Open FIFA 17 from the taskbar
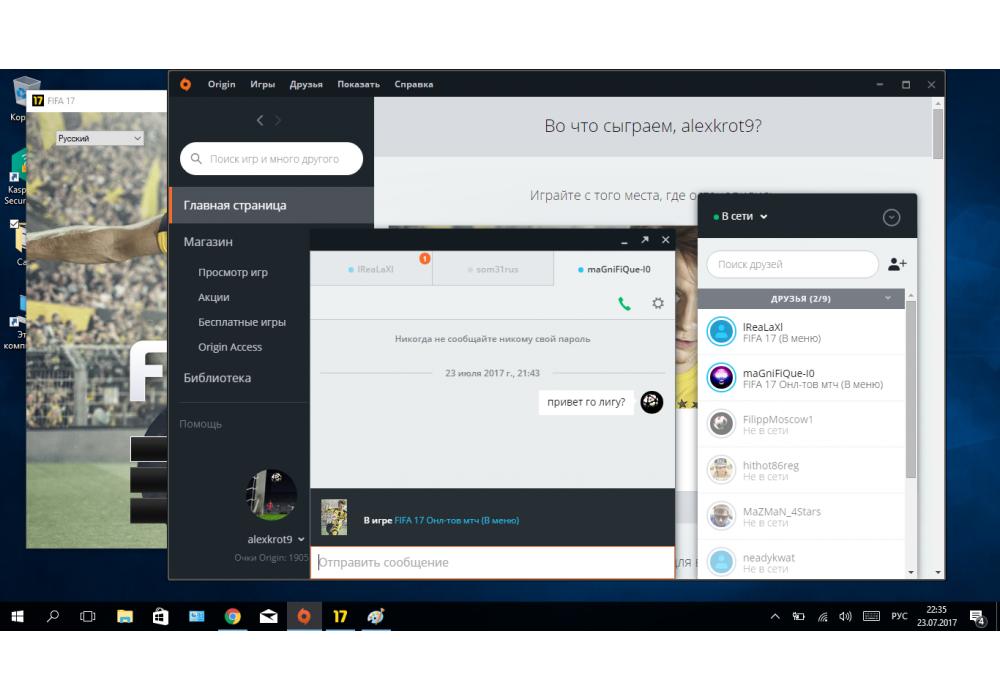 pyautogui.click(x=340, y=616)
